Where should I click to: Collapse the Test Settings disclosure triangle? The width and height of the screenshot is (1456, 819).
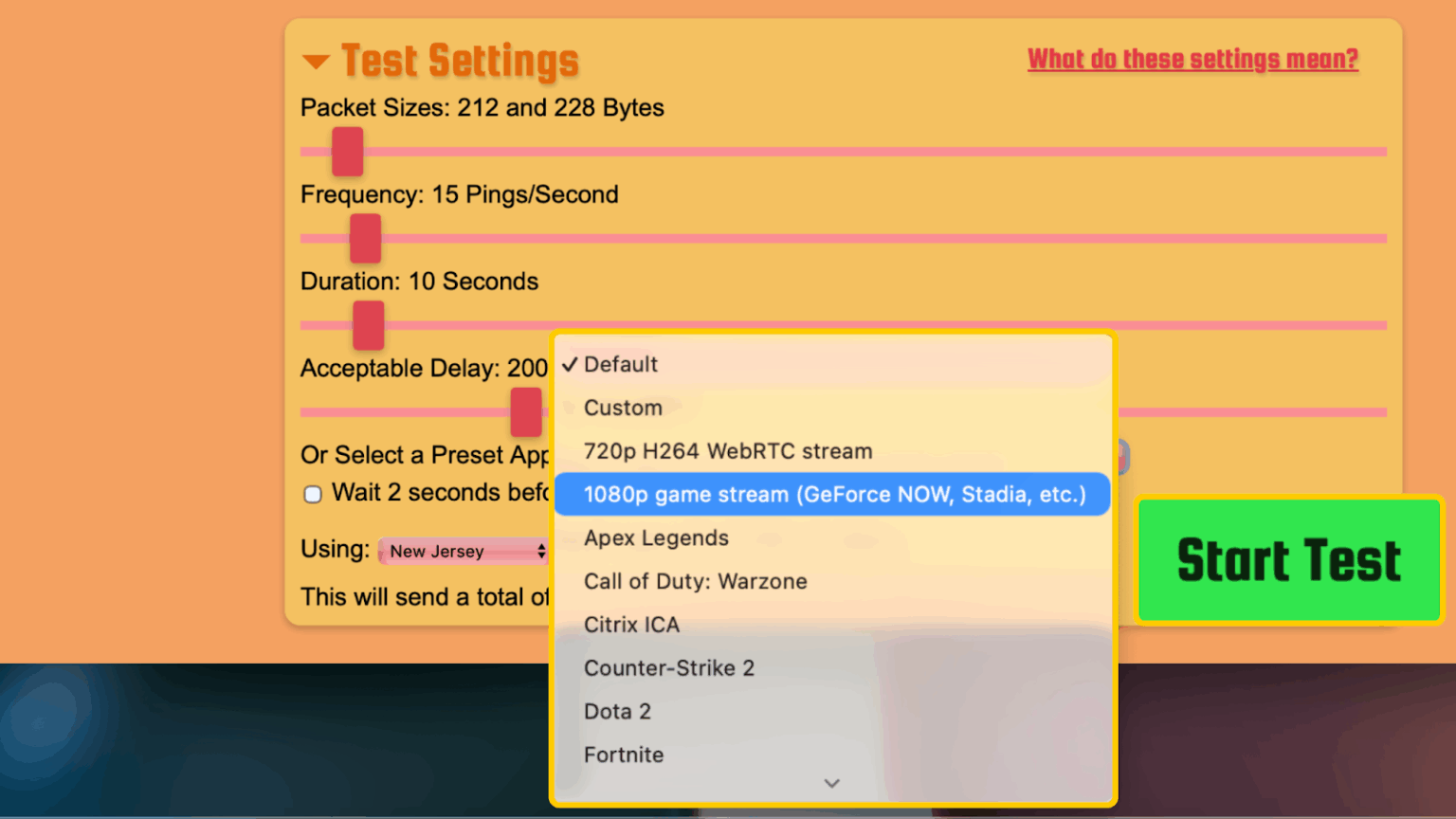(316, 63)
